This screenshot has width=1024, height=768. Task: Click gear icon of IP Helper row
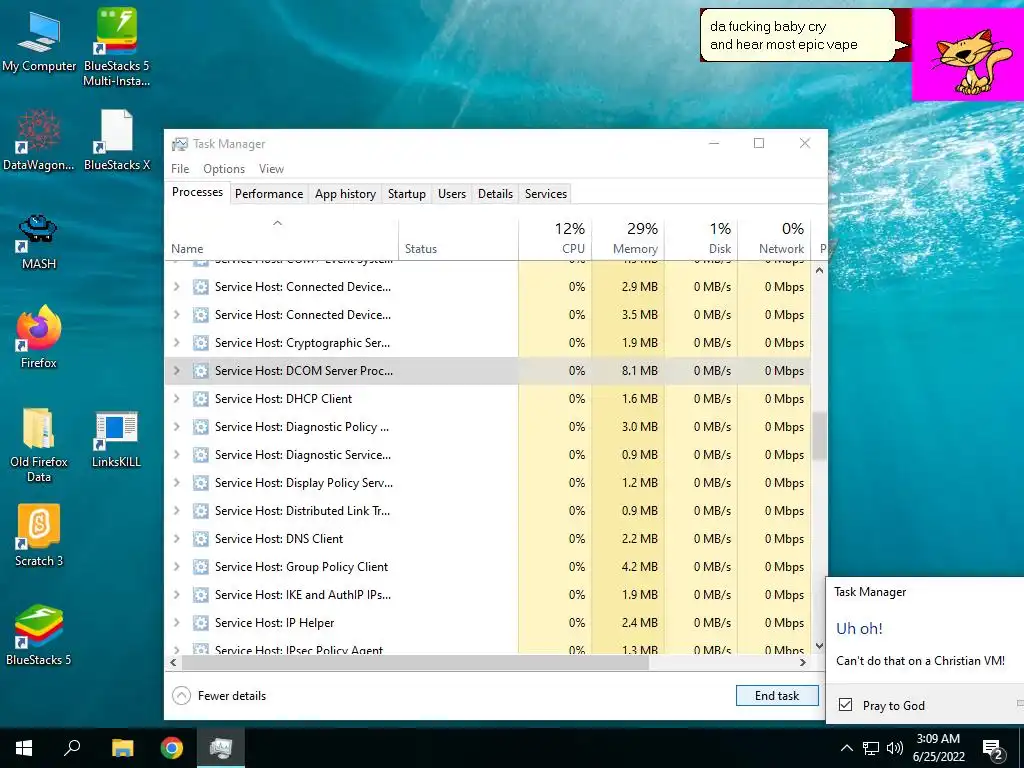click(x=200, y=623)
